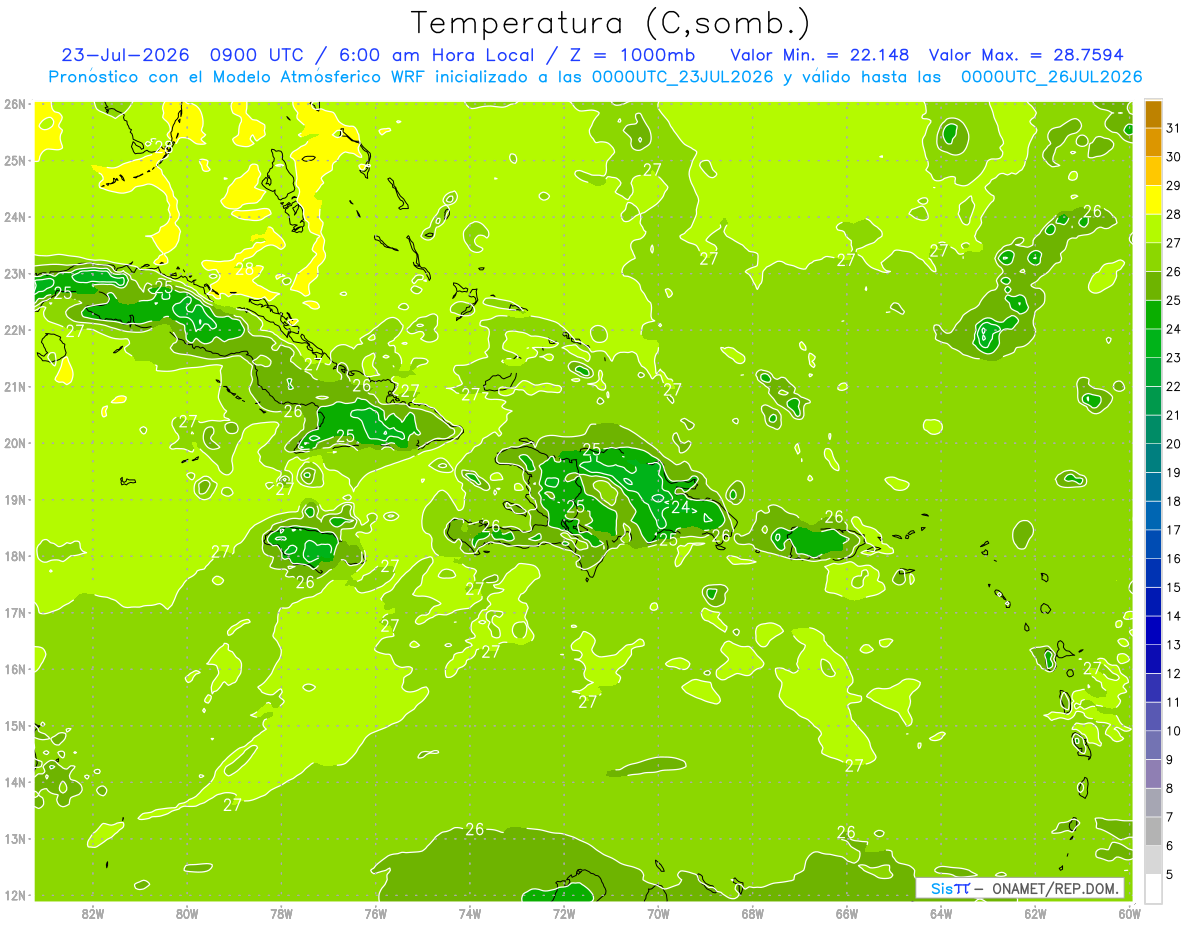Click the legend value 12 on the color scale
The height and width of the screenshot is (927, 1200).
(1173, 673)
